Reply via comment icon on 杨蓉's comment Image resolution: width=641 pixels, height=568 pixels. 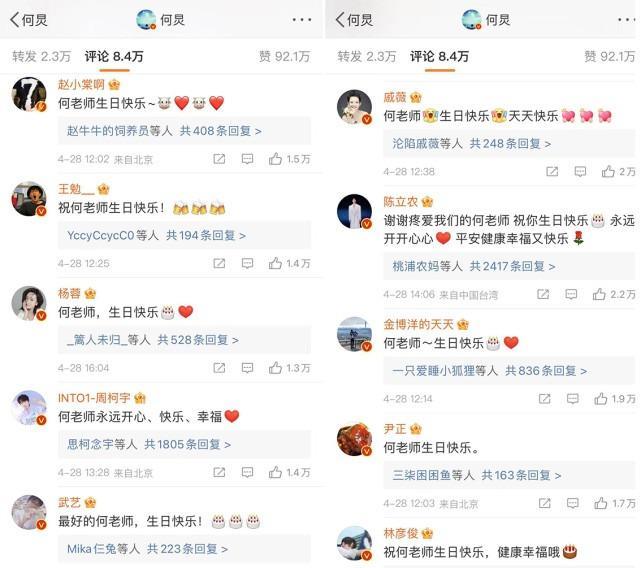(247, 368)
